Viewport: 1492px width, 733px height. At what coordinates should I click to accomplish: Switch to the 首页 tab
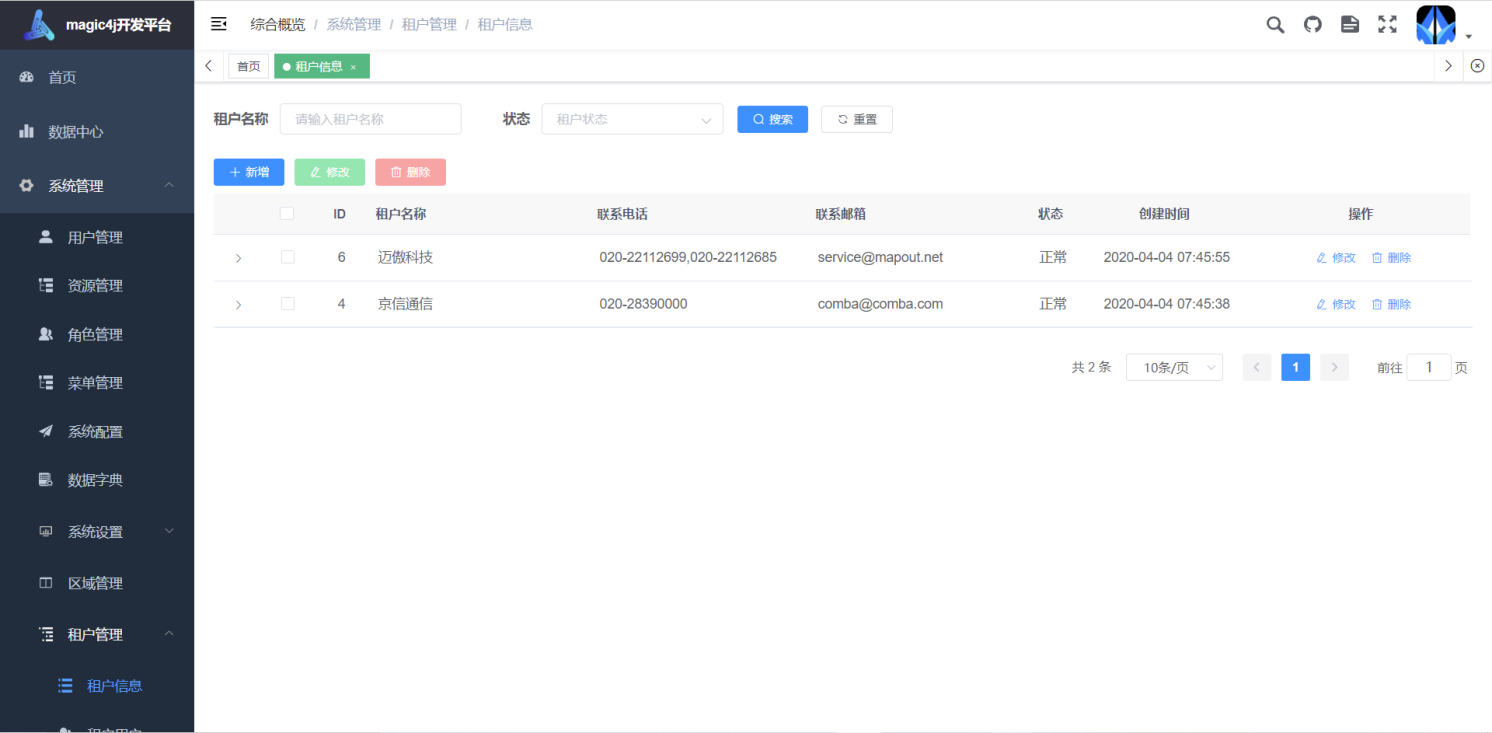[x=248, y=65]
